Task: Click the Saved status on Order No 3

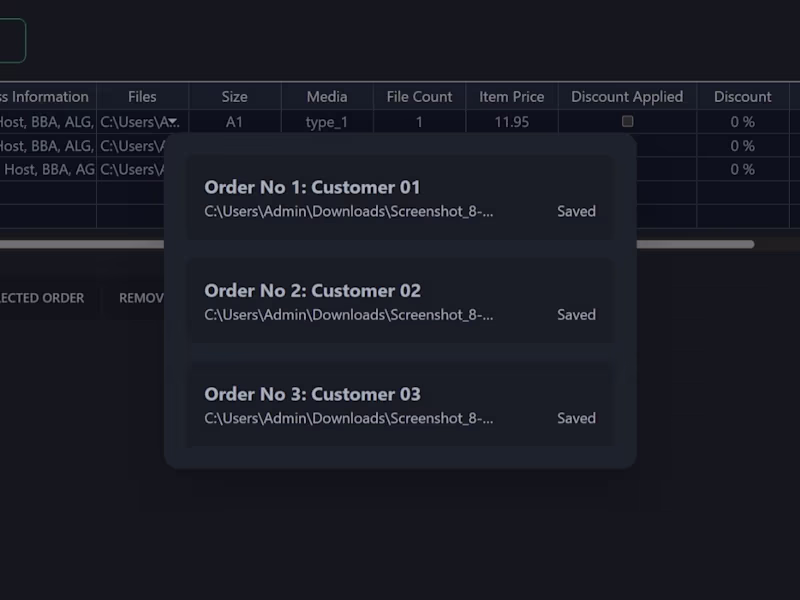Action: tap(576, 418)
